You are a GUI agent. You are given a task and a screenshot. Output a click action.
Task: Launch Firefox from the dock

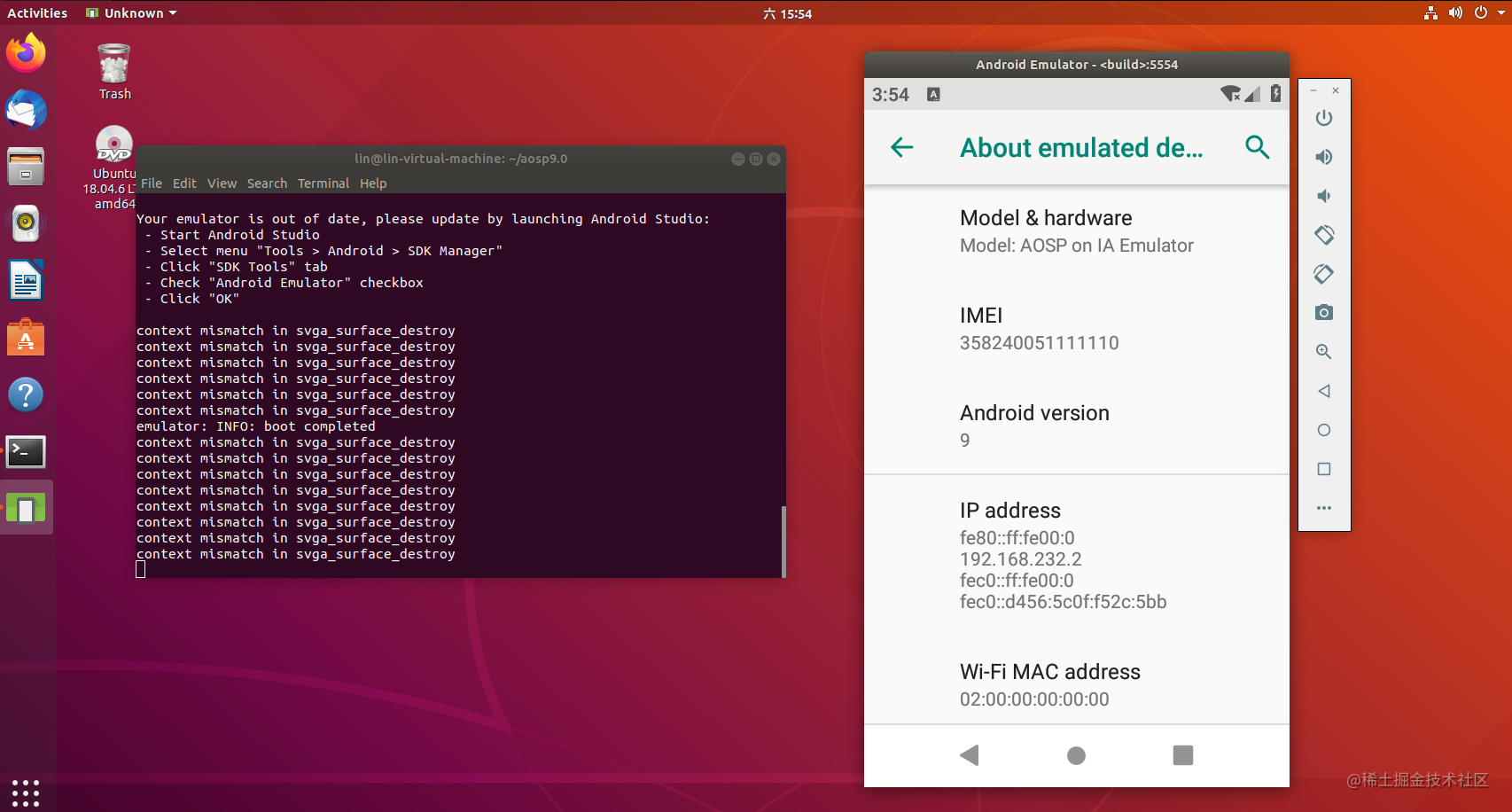pyautogui.click(x=26, y=53)
